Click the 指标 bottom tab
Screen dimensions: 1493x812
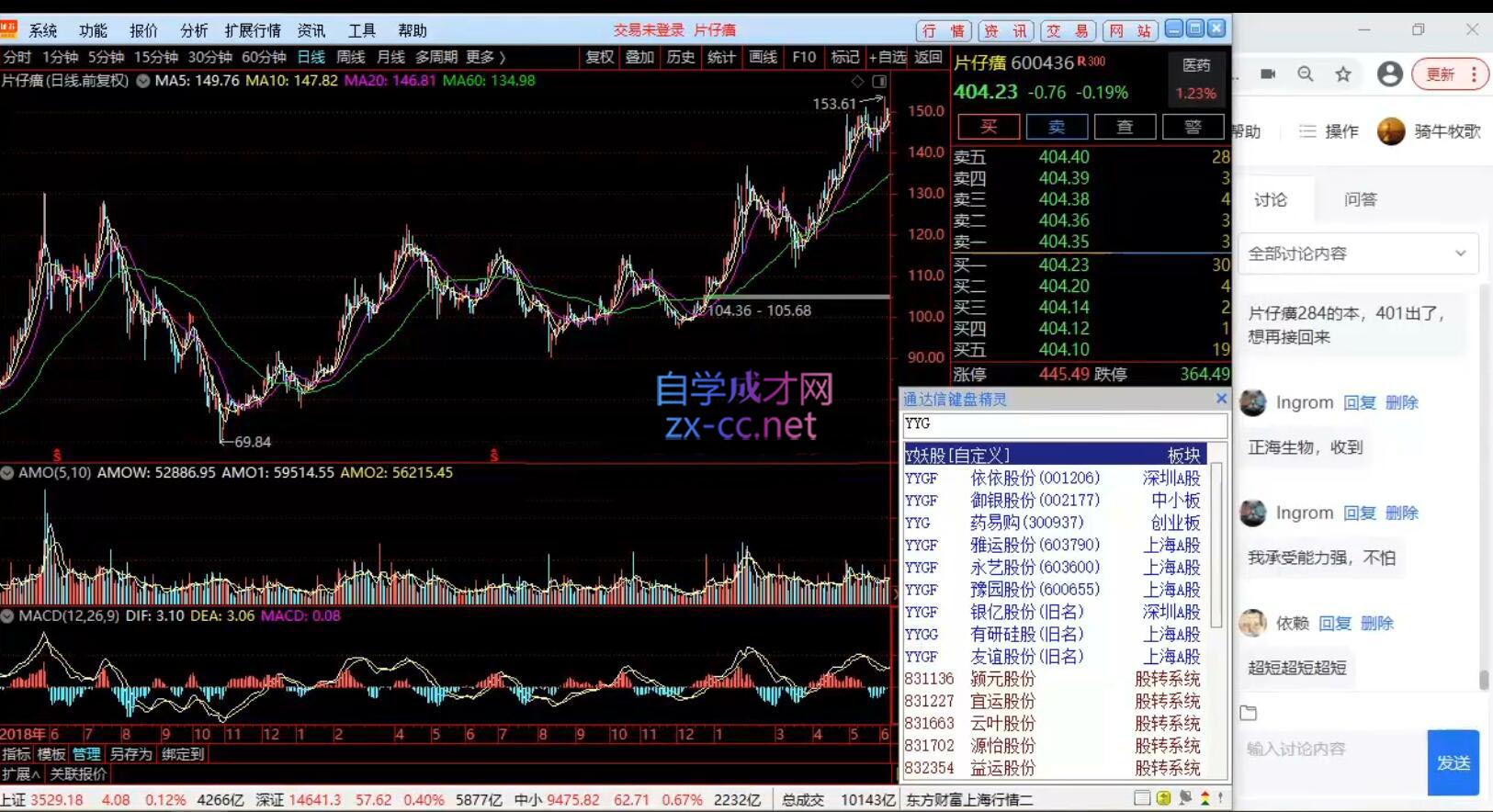pyautogui.click(x=17, y=754)
